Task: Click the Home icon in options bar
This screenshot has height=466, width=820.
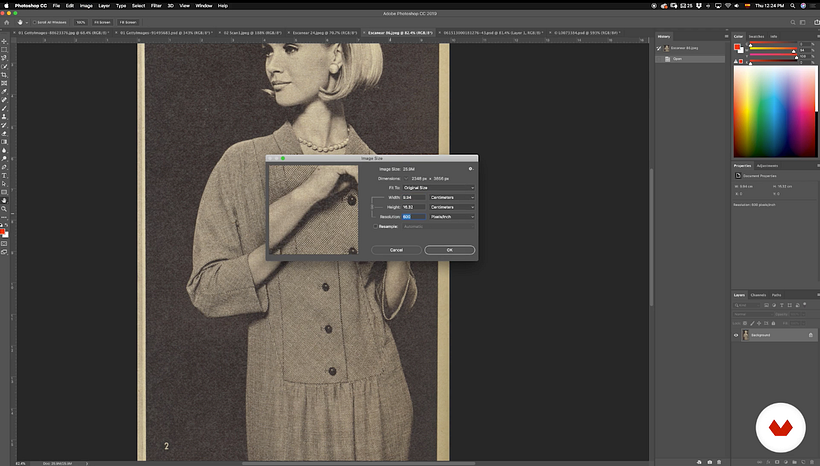Action: (x=6, y=22)
